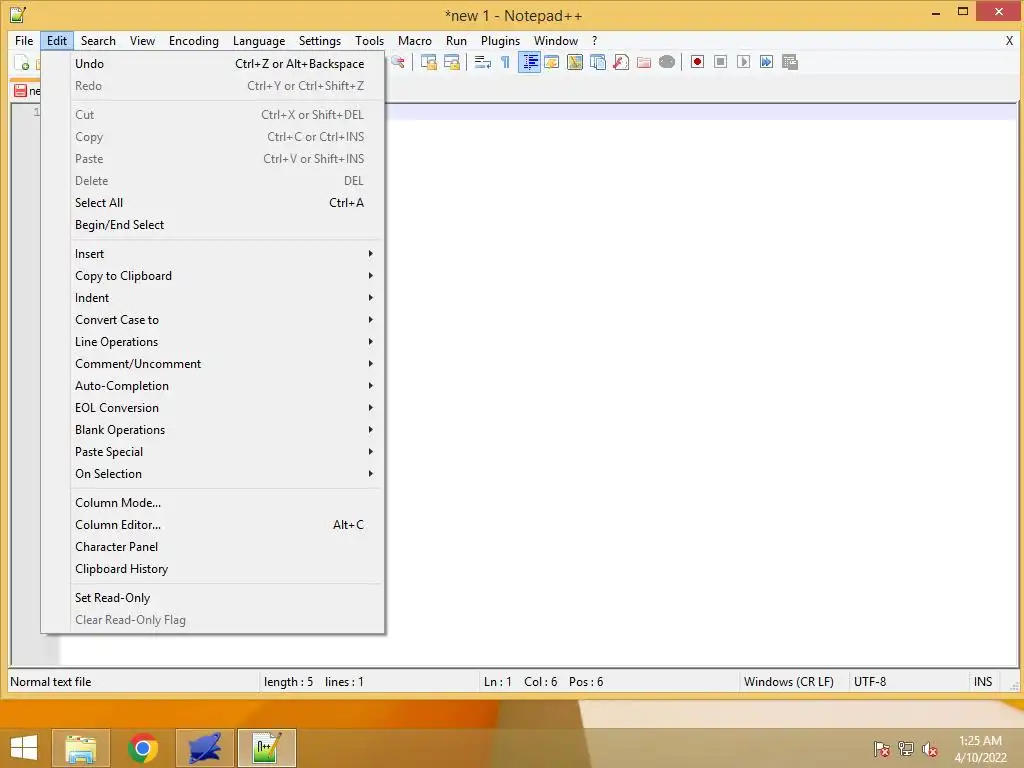Expand the Indent submenu
Screen dimensions: 1024x768
(x=226, y=298)
